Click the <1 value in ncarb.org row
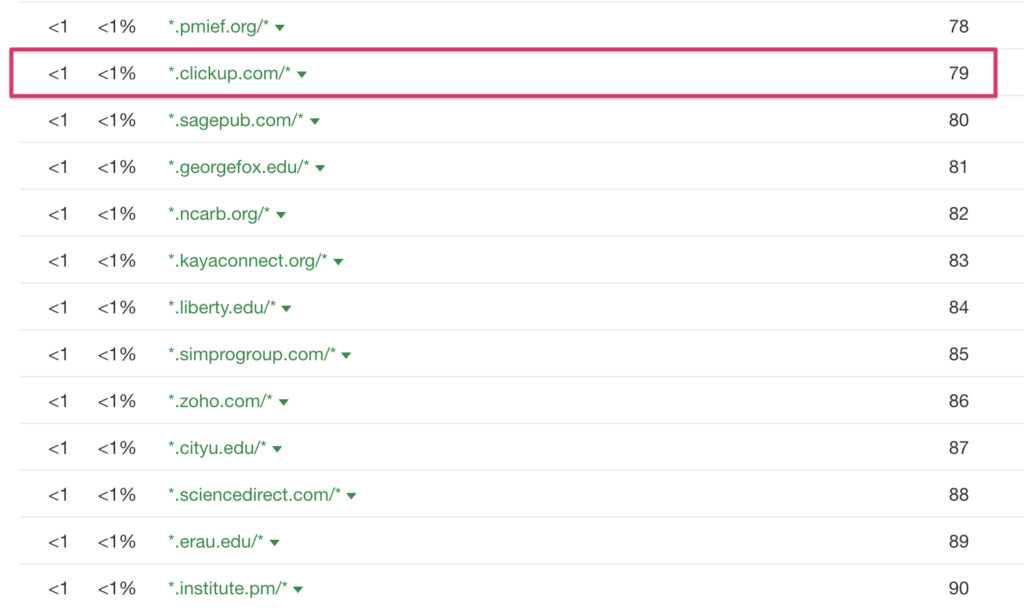 click(58, 214)
